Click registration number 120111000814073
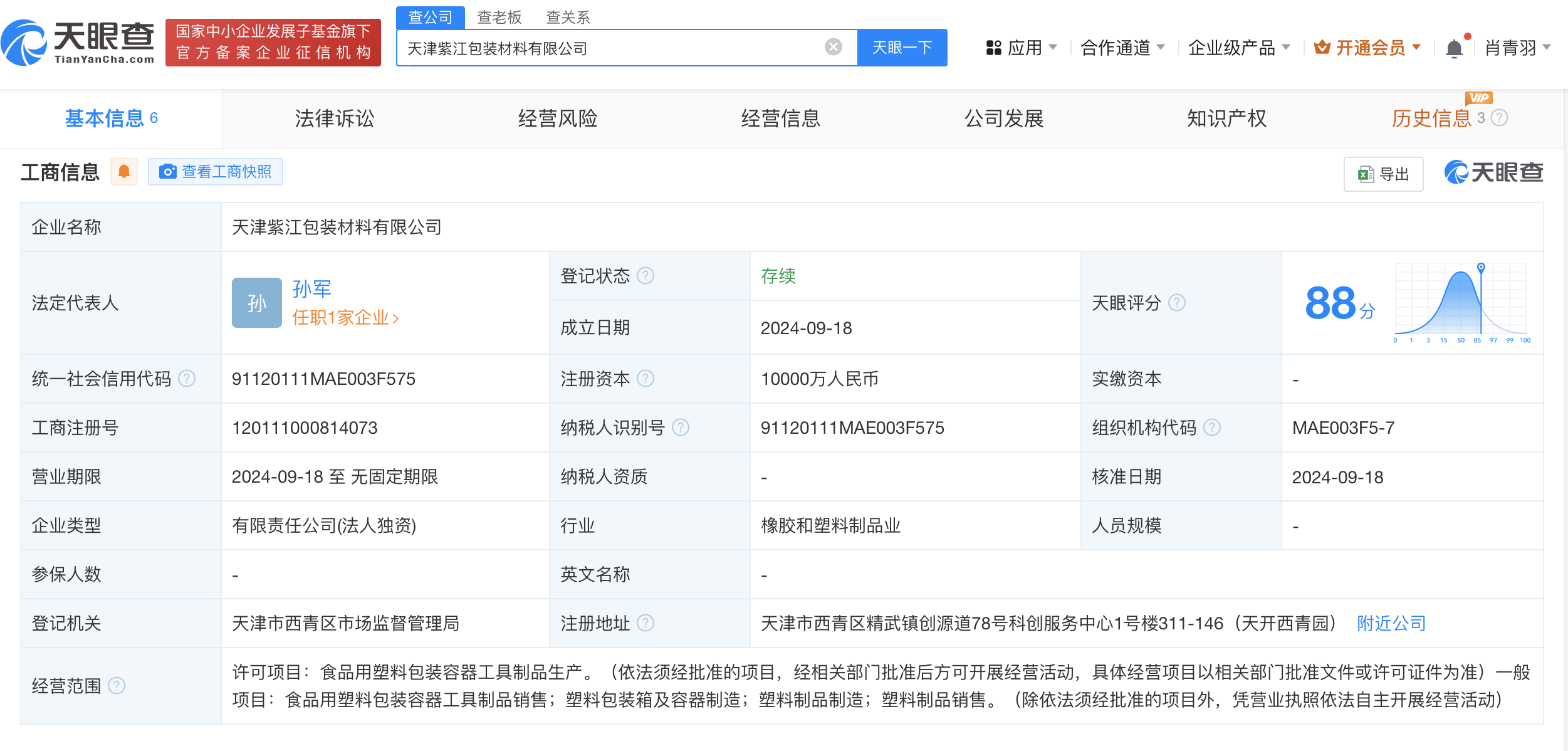Viewport: 1568px width, 751px height. pos(305,428)
